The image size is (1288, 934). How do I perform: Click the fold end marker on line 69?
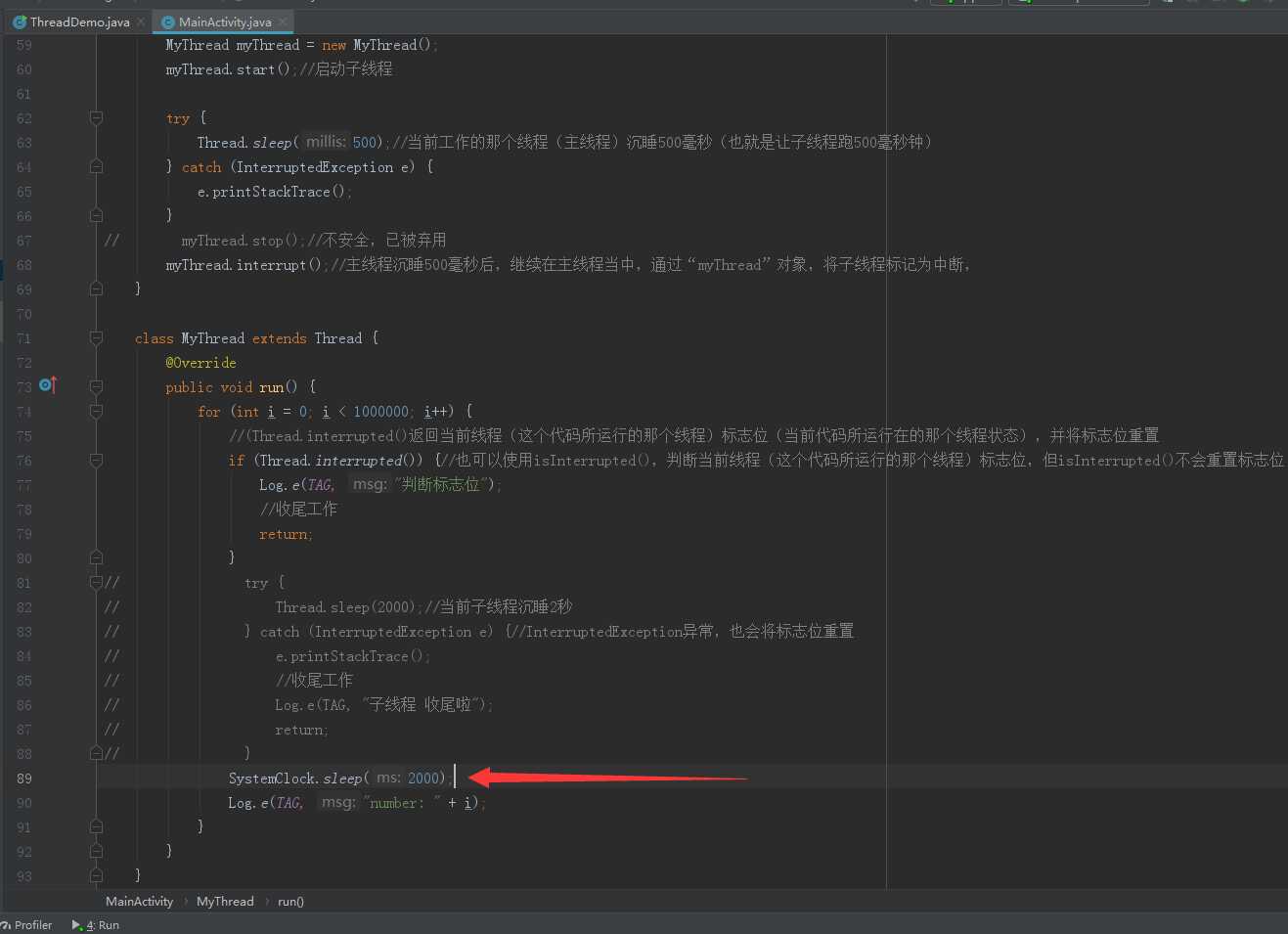tap(96, 289)
